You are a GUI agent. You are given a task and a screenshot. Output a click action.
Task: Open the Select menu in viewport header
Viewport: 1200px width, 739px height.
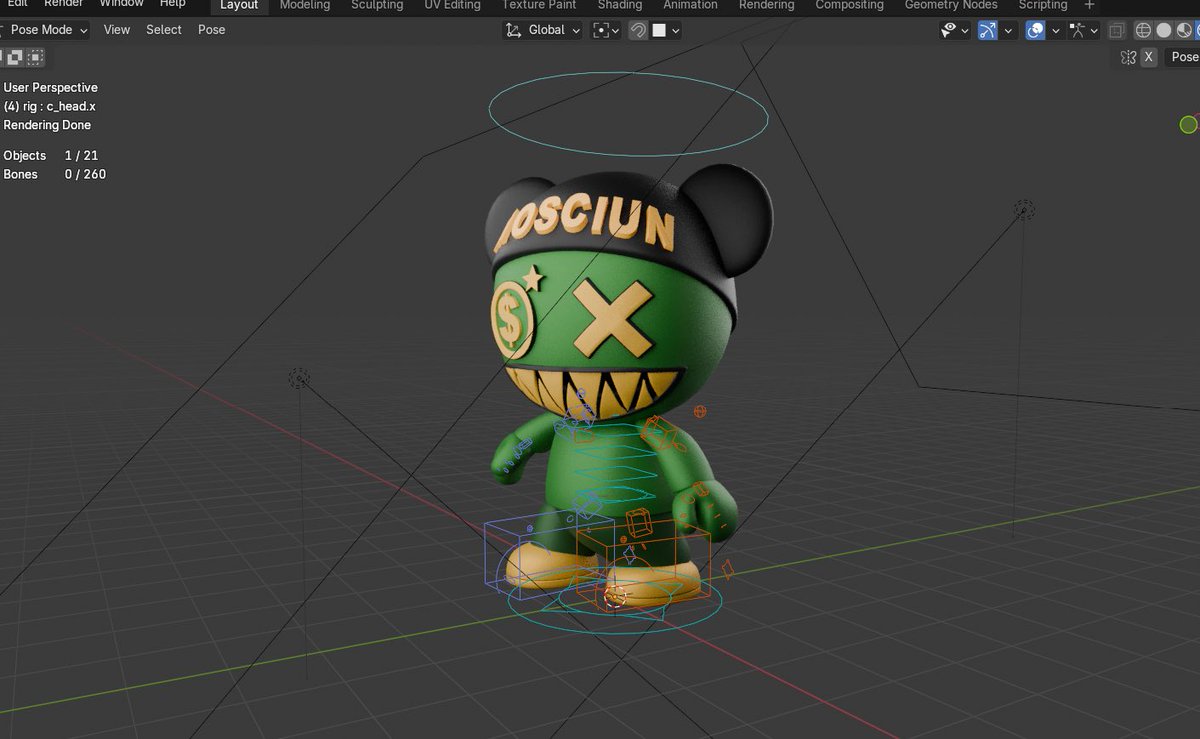pyautogui.click(x=164, y=30)
